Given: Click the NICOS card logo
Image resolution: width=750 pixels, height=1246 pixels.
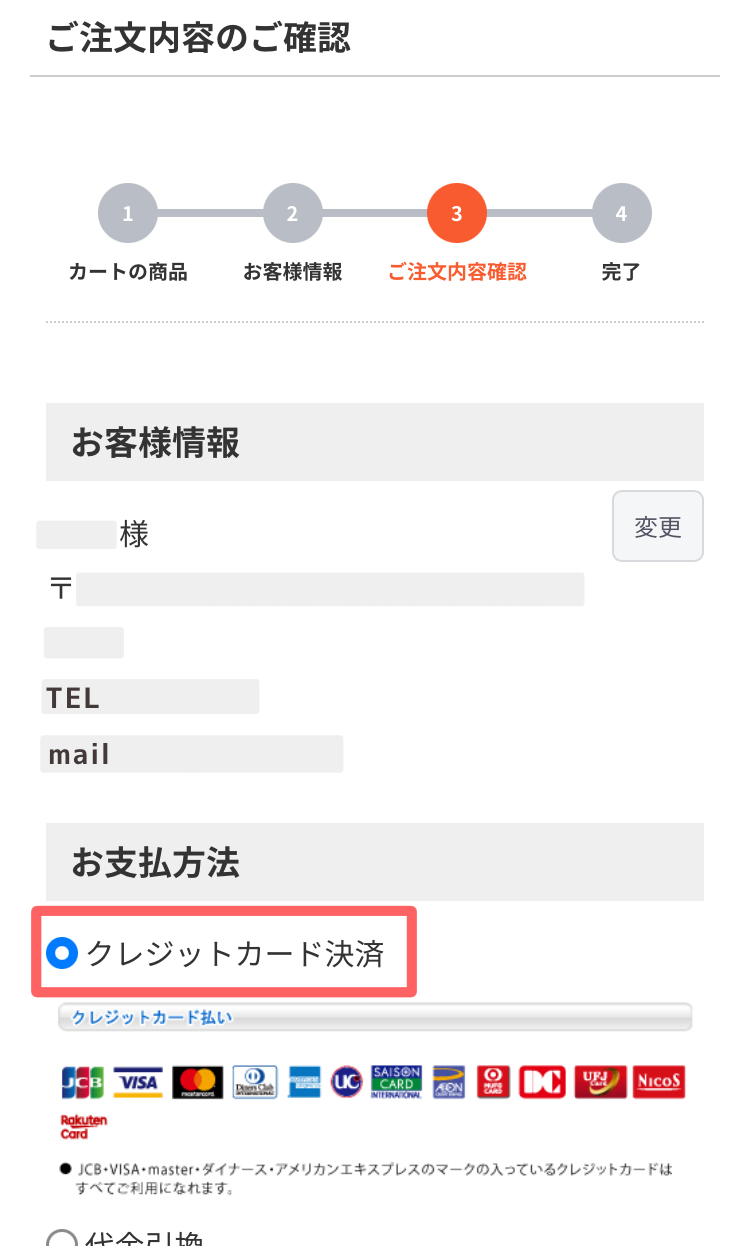Looking at the screenshot, I should [x=660, y=1081].
